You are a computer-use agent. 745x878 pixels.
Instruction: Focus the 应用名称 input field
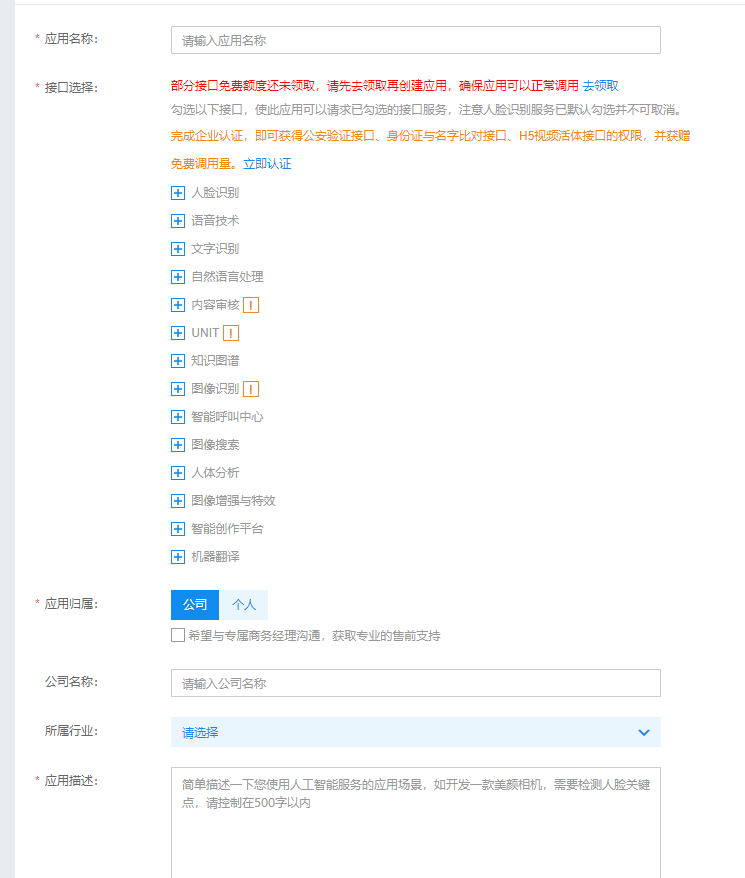tap(416, 40)
